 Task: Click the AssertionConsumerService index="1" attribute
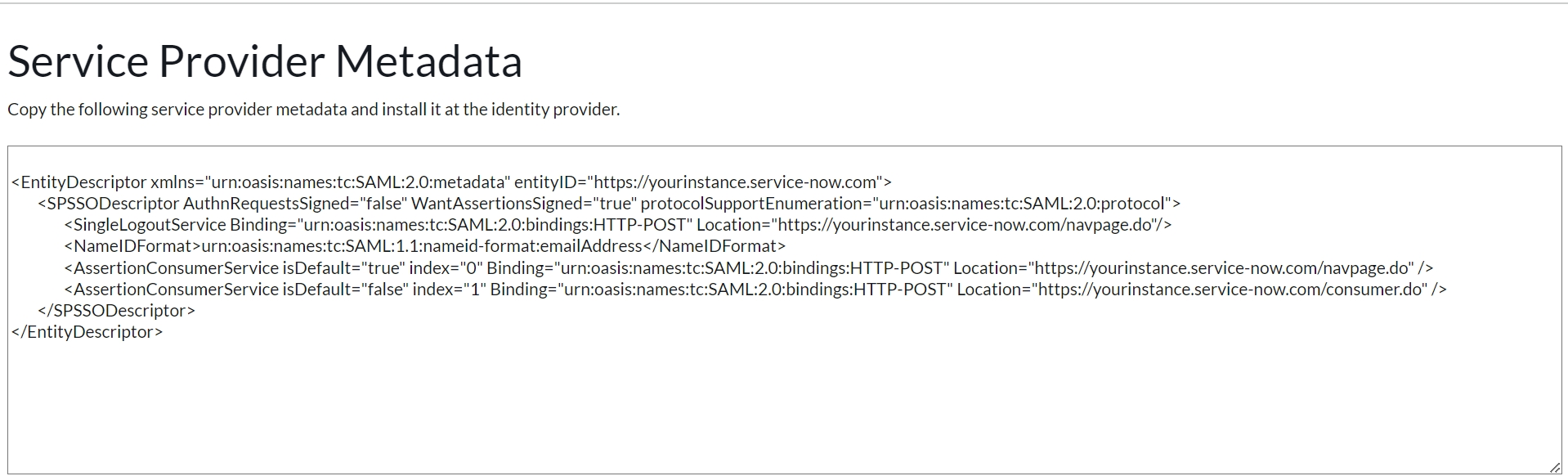[x=449, y=290]
